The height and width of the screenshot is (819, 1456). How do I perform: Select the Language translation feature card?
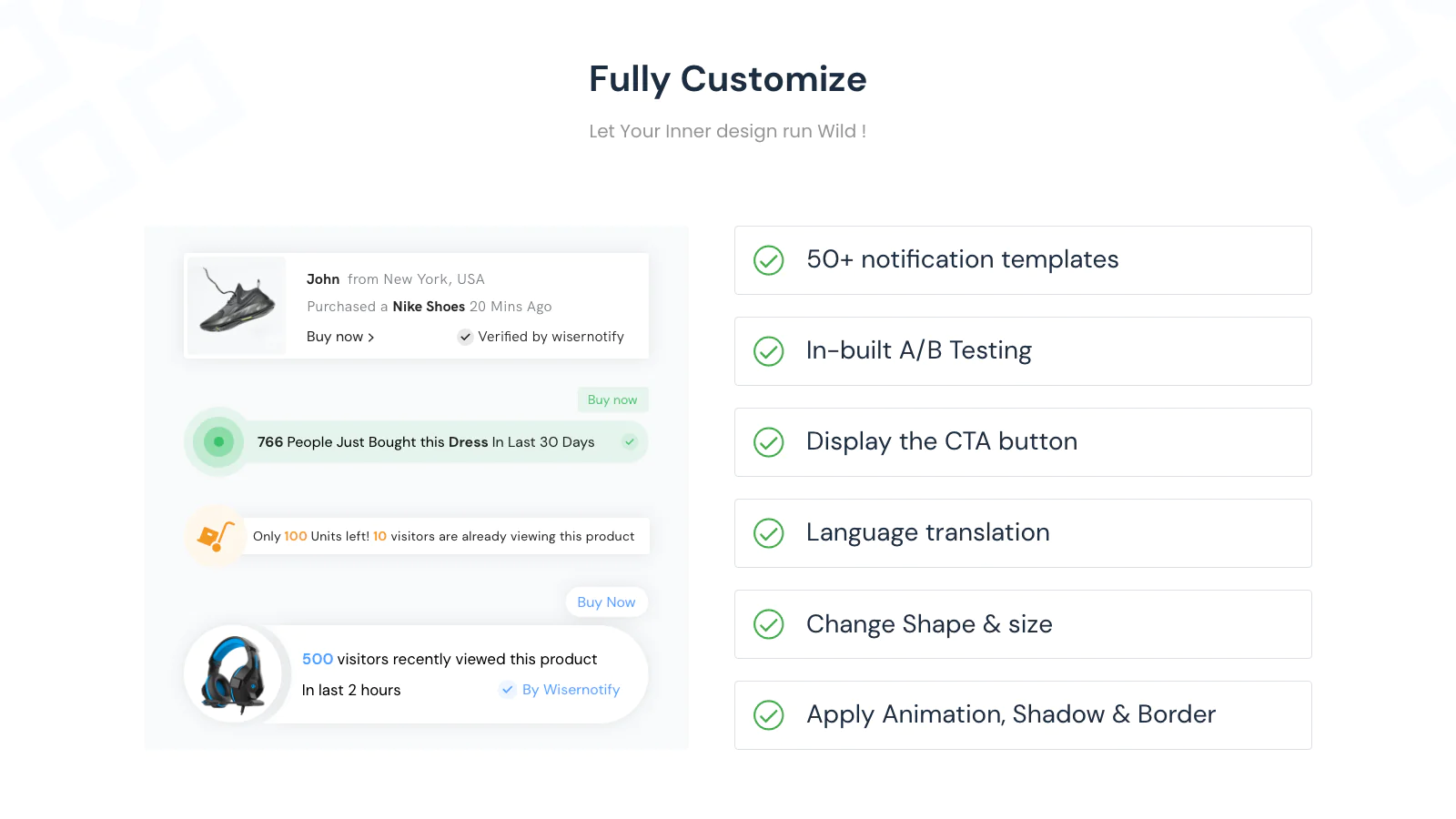click(1023, 533)
